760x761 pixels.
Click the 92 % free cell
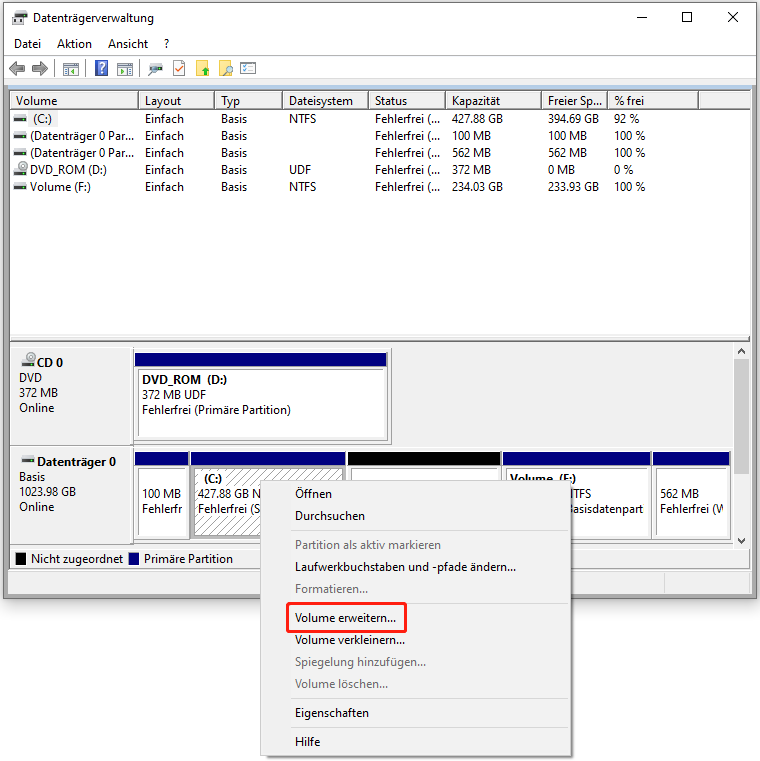coord(627,118)
